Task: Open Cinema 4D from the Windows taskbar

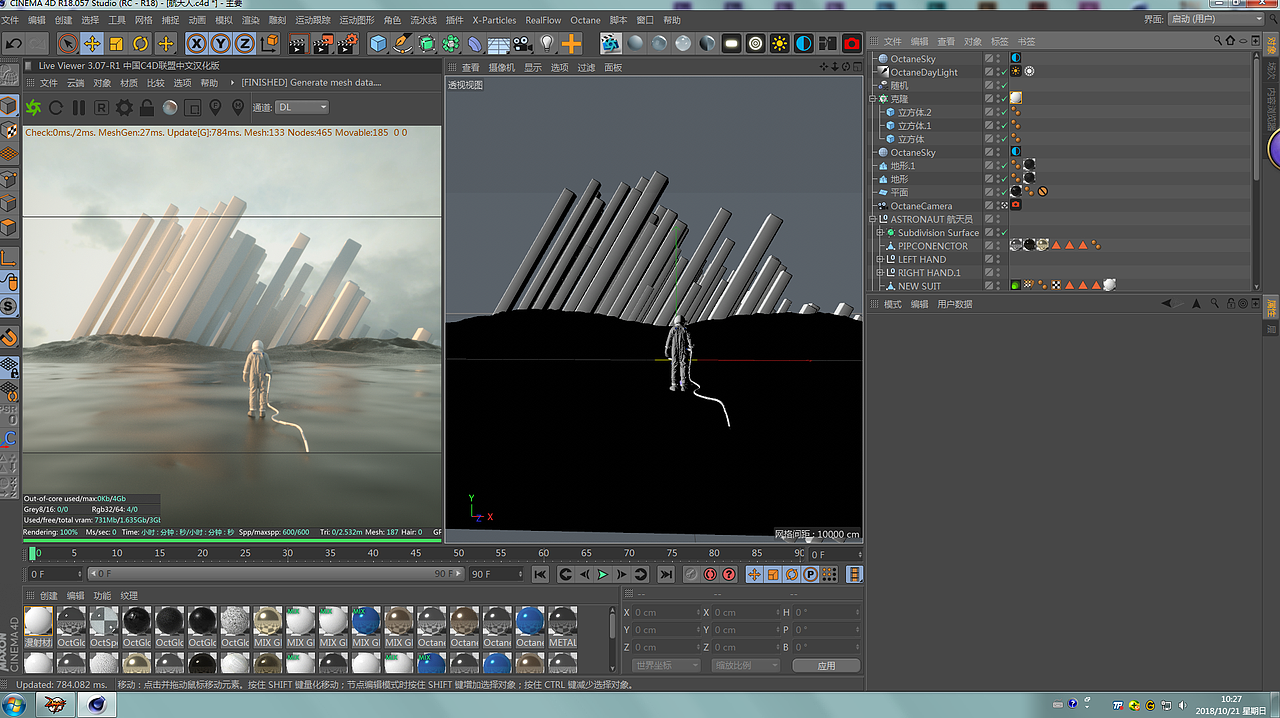Action: (97, 704)
